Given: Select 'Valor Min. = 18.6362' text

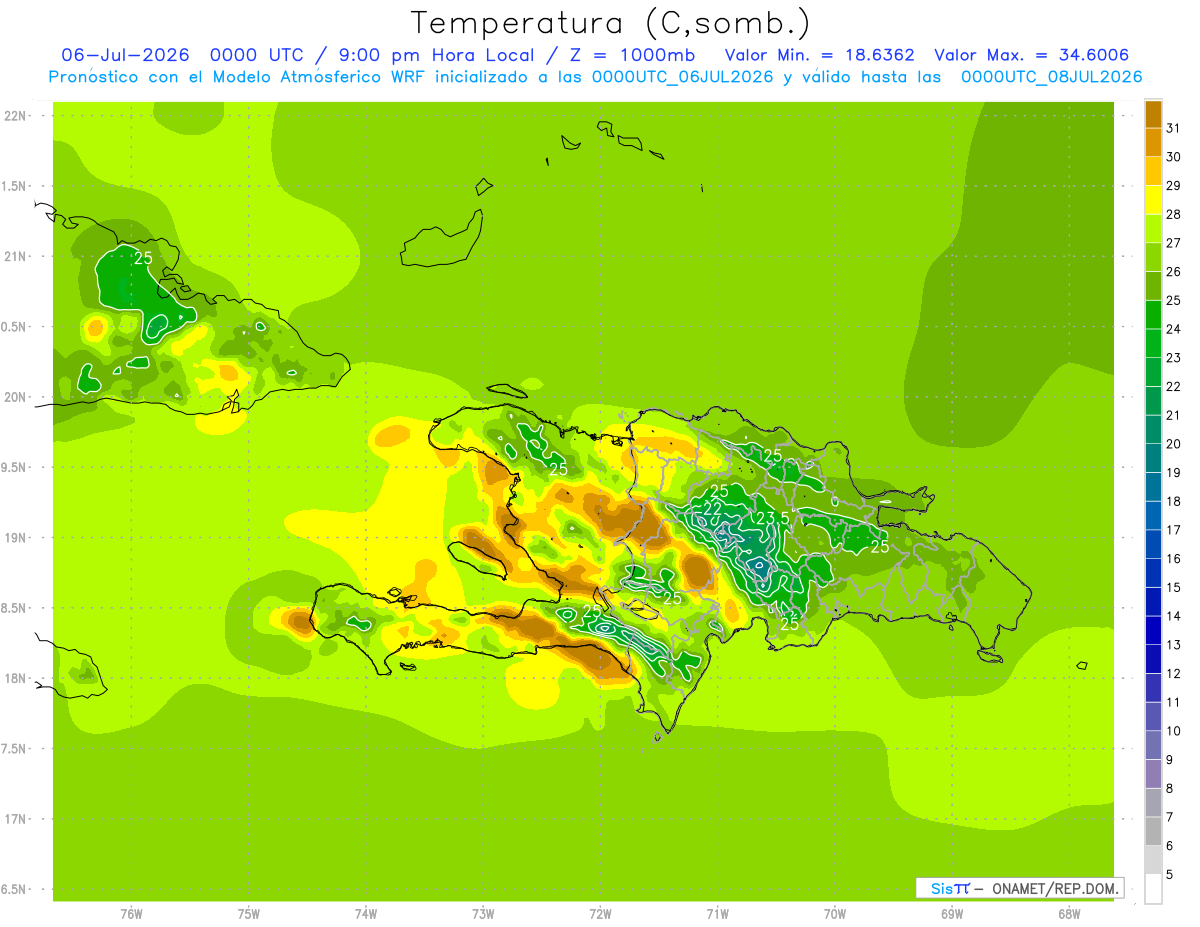Looking at the screenshot, I should coord(819,55).
